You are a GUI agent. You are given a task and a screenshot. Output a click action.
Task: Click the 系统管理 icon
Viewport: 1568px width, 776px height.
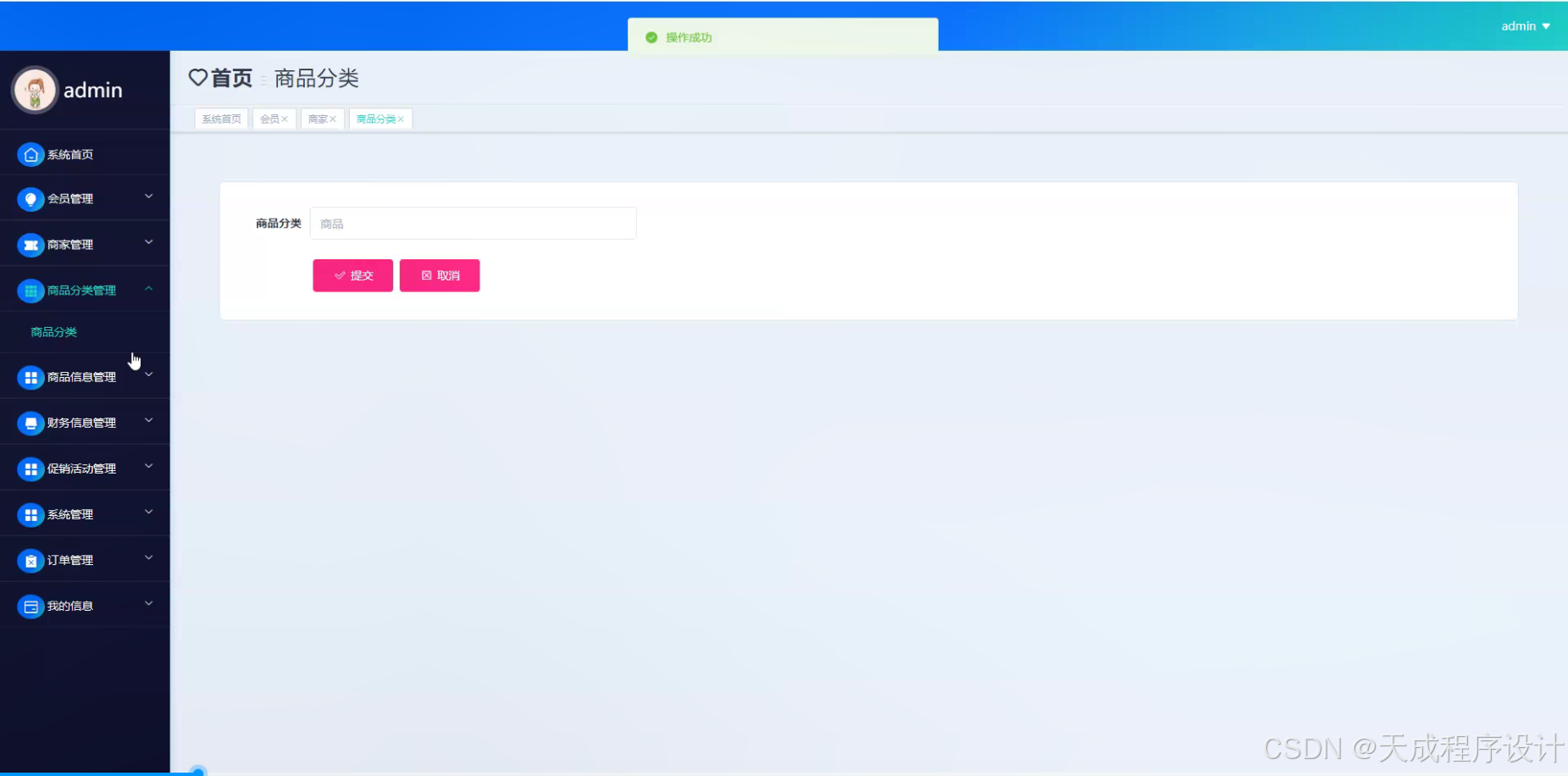point(30,514)
